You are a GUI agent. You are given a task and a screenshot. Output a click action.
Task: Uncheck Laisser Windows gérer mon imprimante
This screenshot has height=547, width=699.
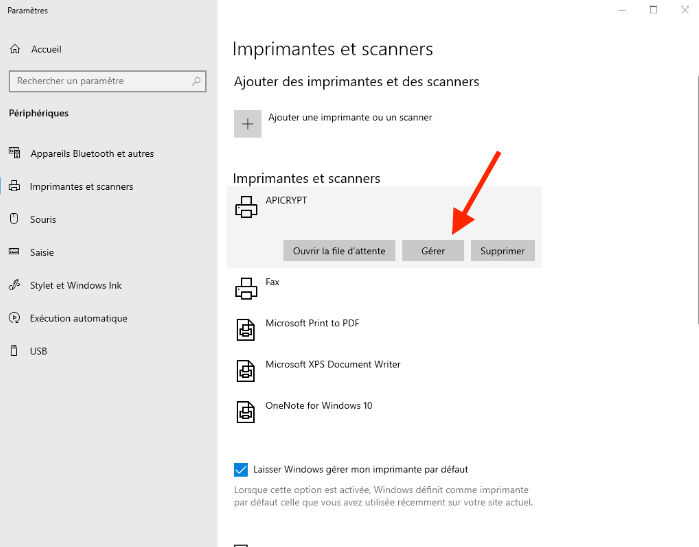[241, 469]
